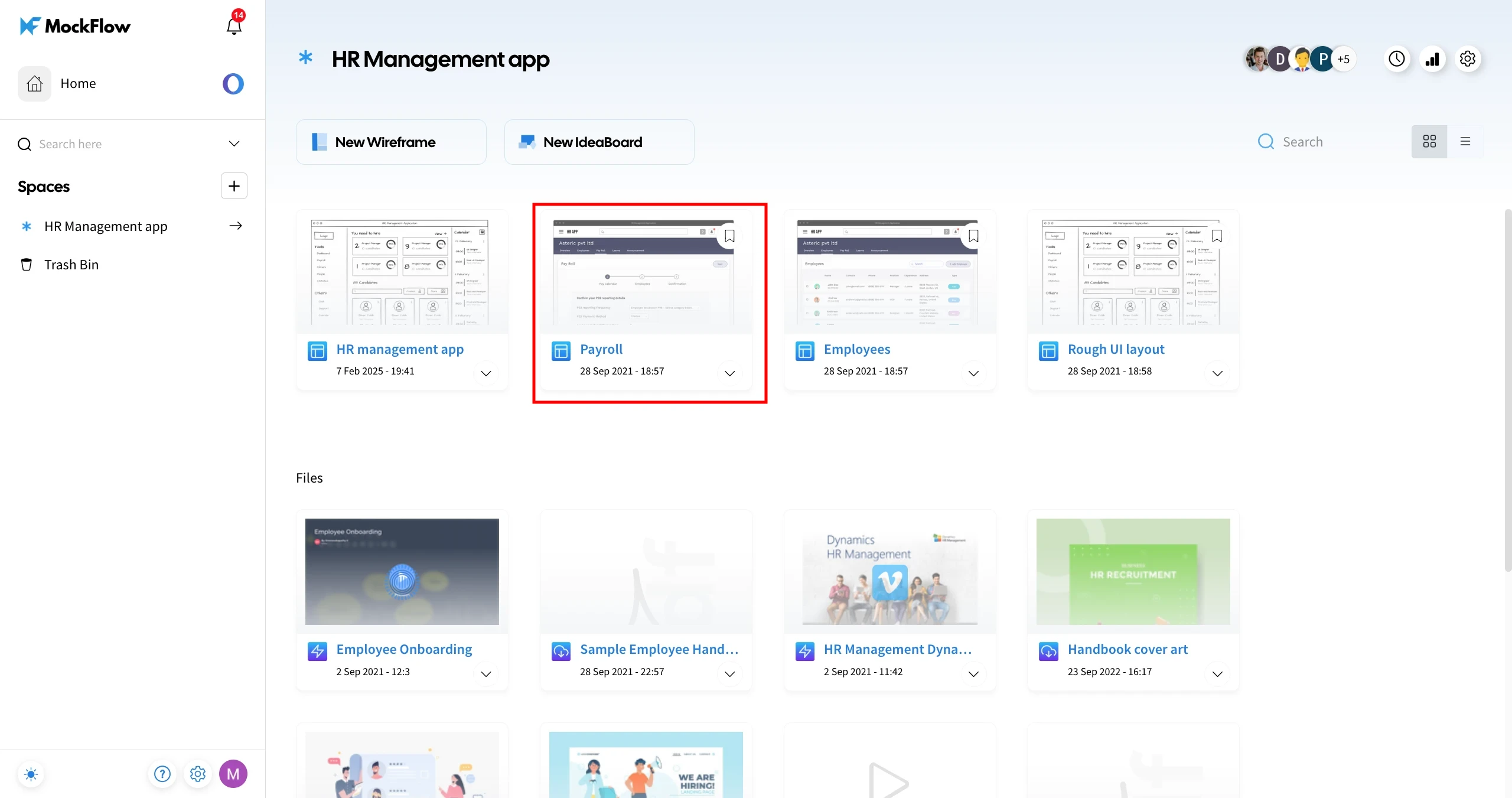Open sidebar settings gear icon

197,774
